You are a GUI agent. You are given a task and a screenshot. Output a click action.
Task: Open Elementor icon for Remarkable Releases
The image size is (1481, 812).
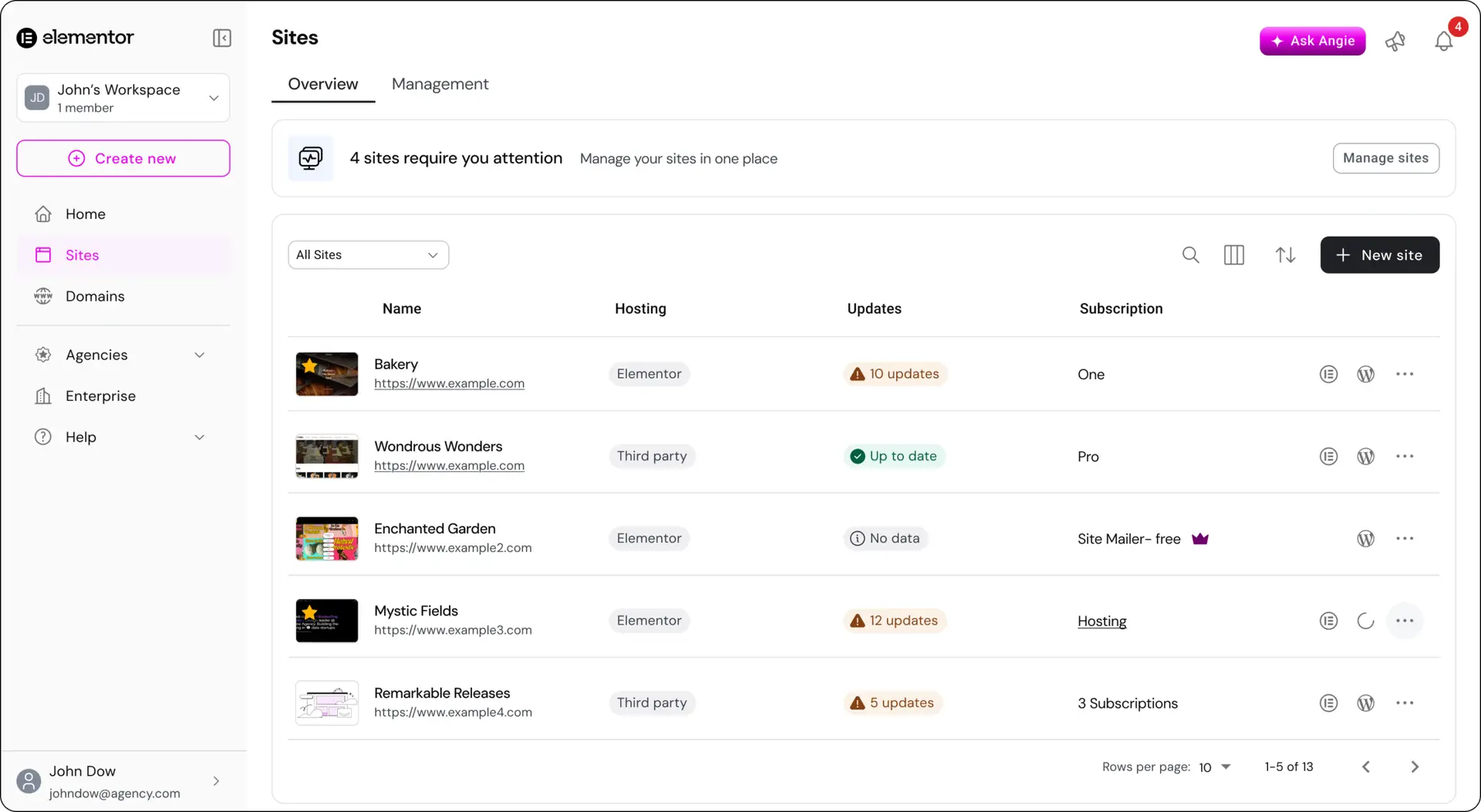pyautogui.click(x=1328, y=703)
